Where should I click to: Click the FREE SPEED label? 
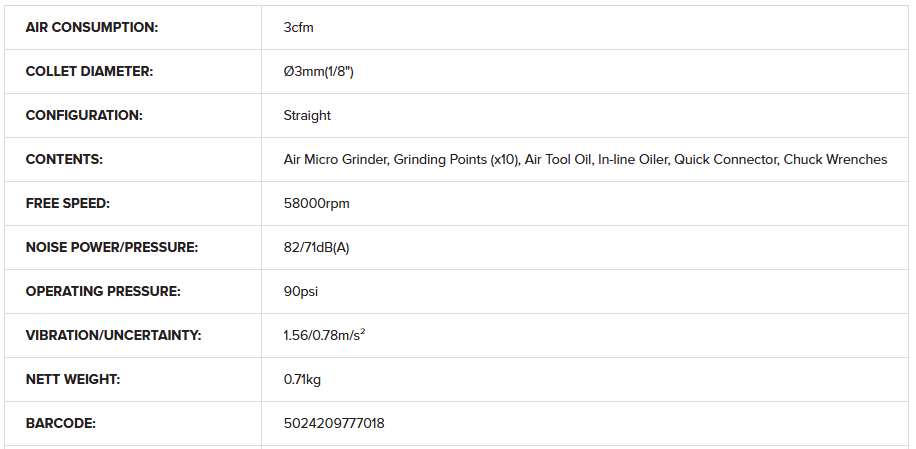[x=68, y=203]
